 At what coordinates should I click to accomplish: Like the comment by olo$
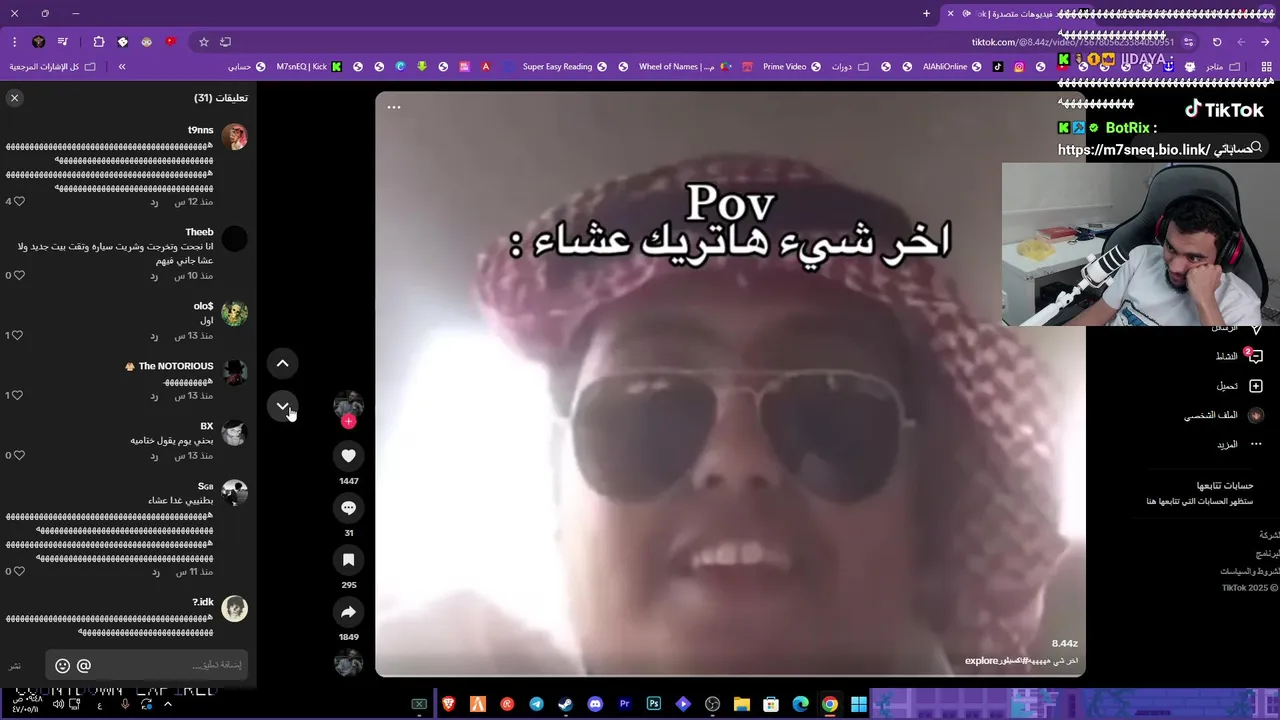pos(19,335)
